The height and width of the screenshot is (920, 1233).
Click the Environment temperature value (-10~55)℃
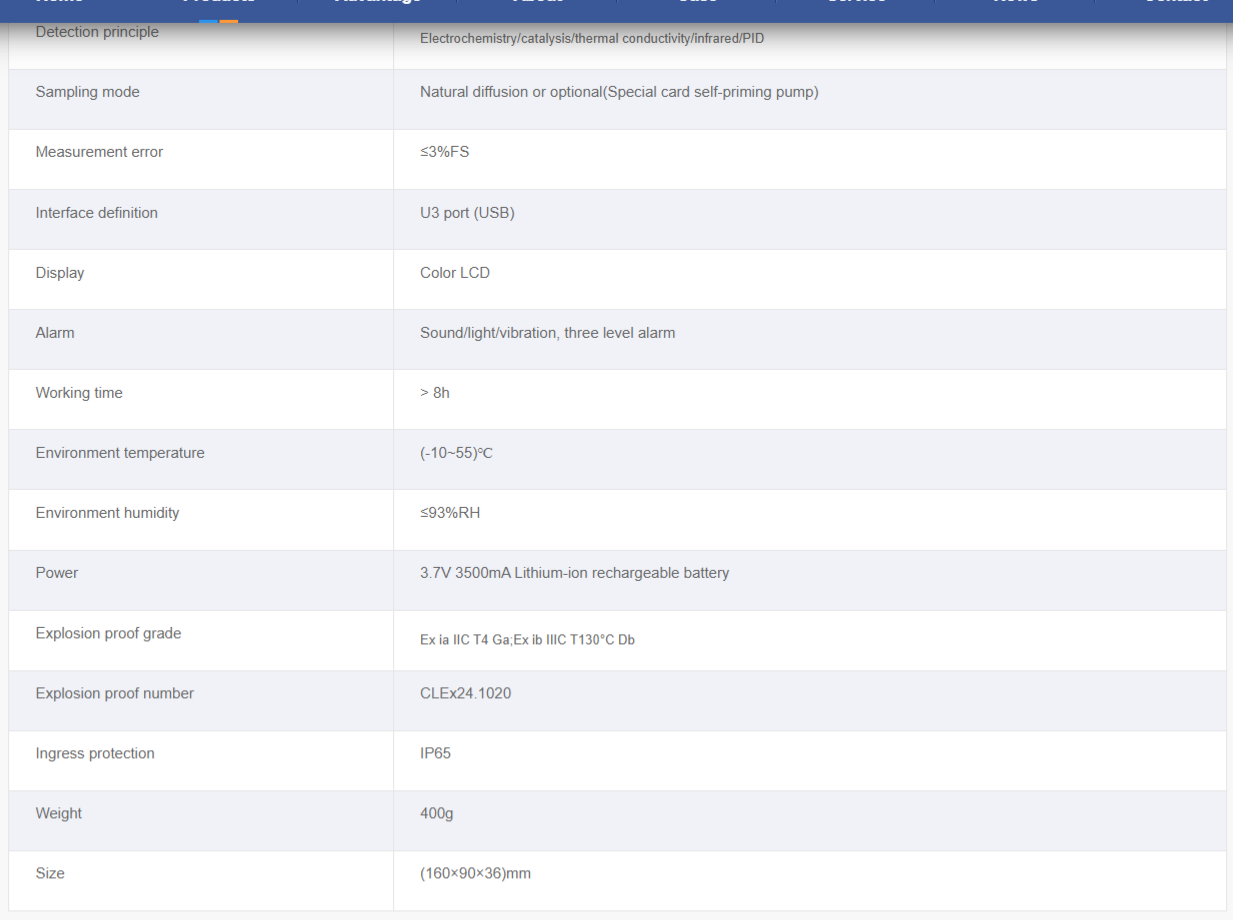click(x=456, y=453)
